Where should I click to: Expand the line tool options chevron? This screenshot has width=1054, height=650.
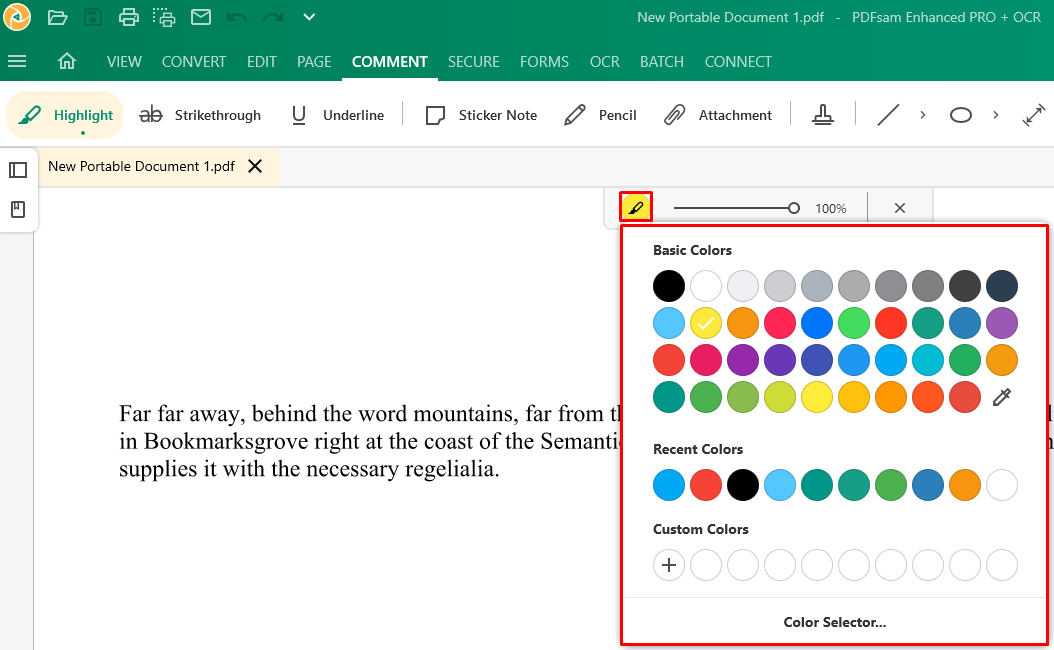(922, 114)
